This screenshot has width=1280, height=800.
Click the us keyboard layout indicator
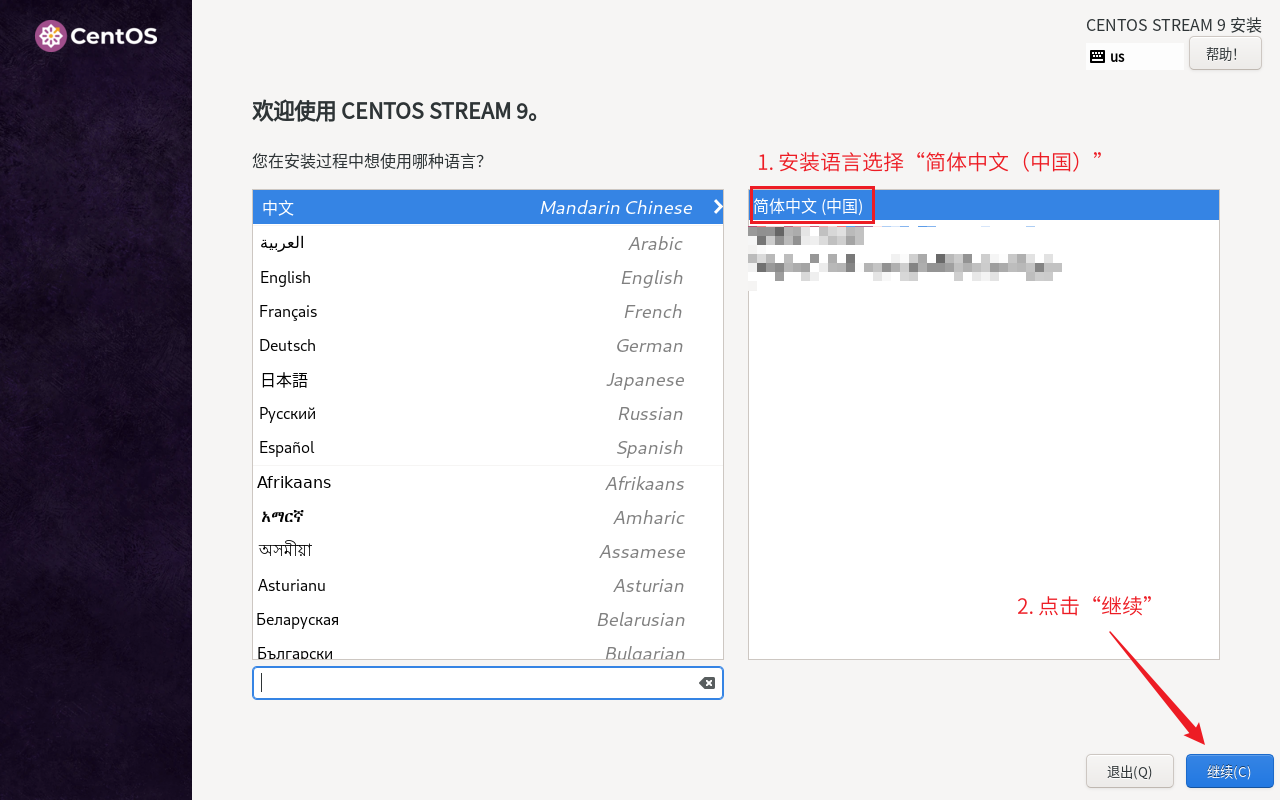[1117, 57]
